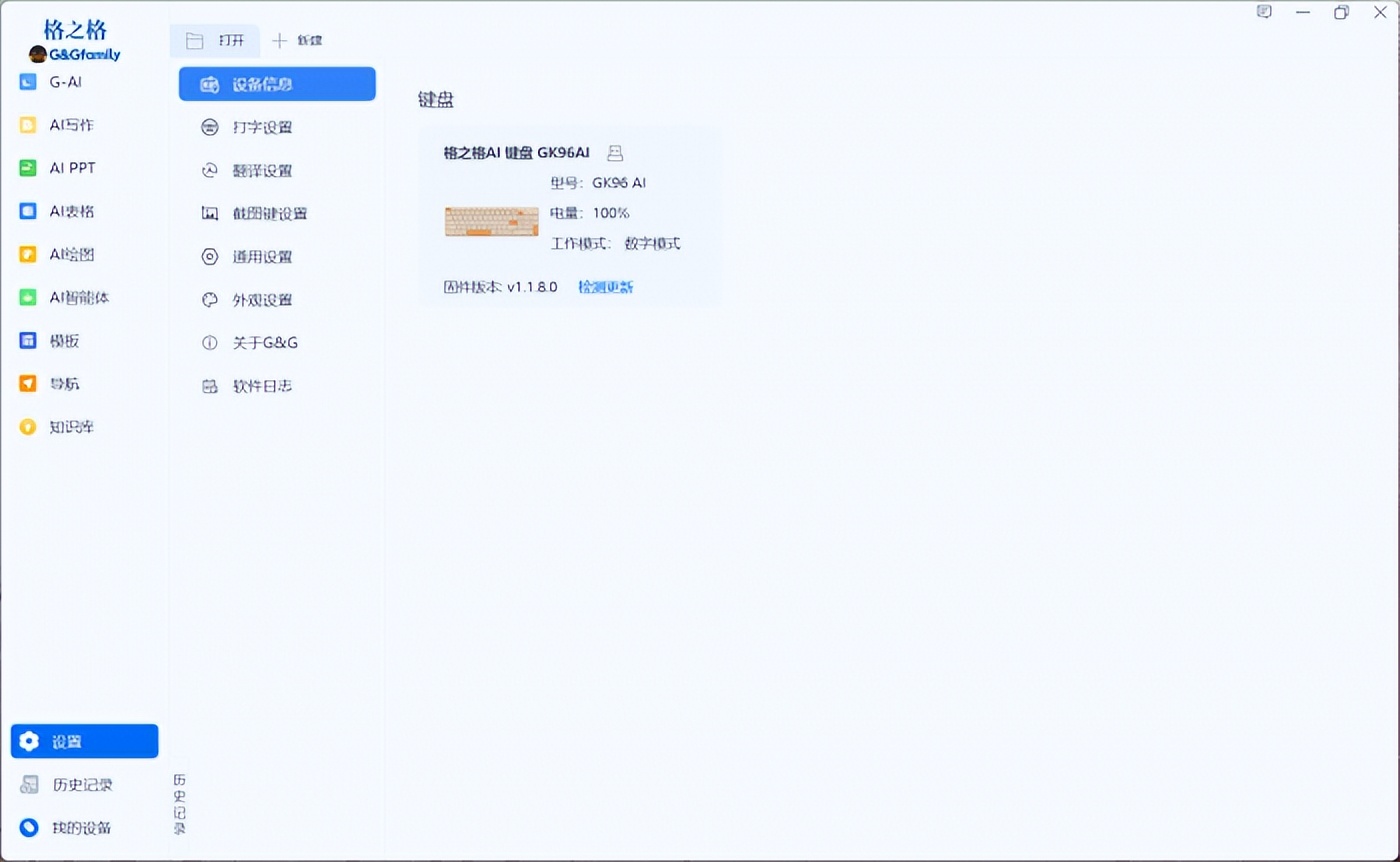The image size is (1400, 862).
Task: Click the 外观设置 palette icon
Action: point(209,299)
